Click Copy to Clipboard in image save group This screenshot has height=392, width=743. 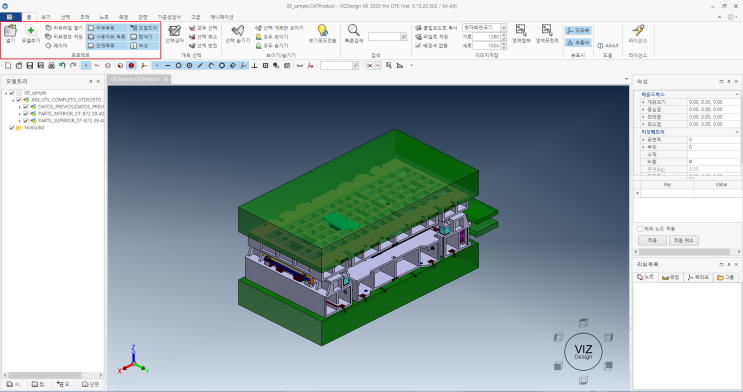pos(436,28)
